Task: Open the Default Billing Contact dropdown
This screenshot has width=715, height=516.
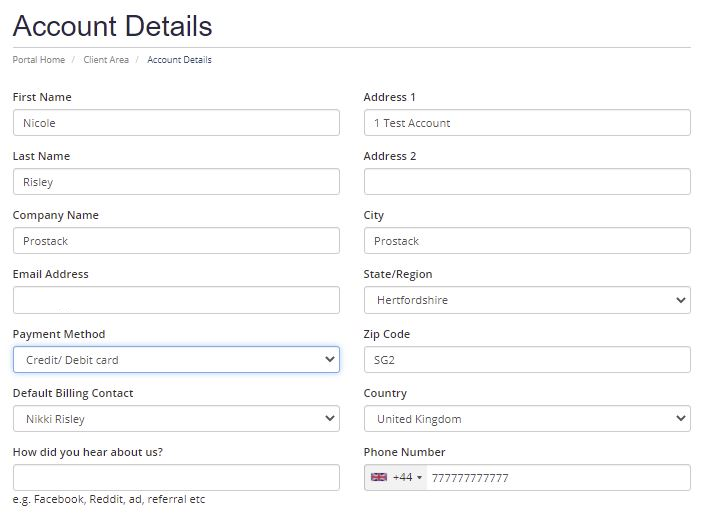Action: (x=176, y=418)
